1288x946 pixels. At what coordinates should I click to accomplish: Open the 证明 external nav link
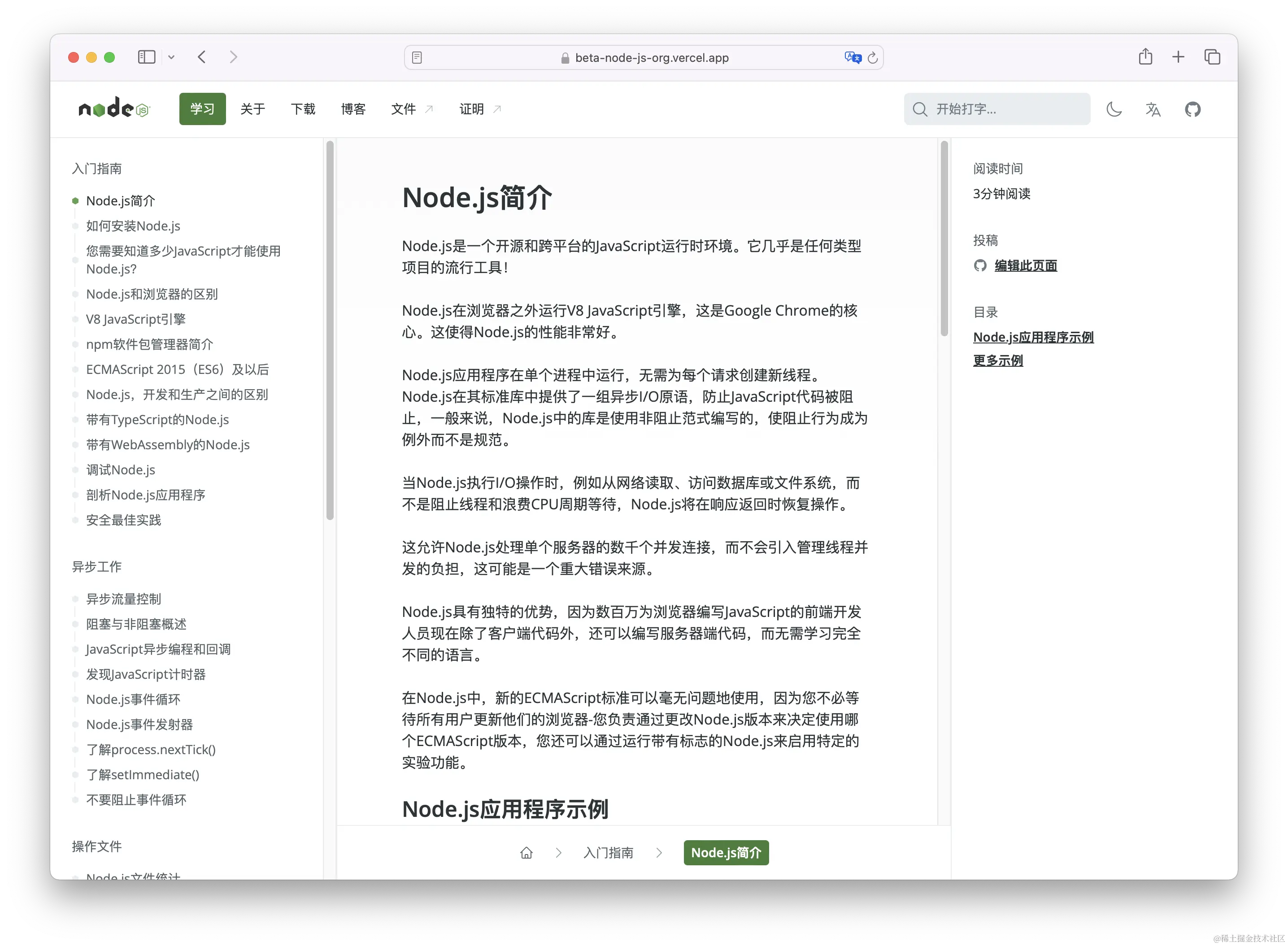coord(480,109)
